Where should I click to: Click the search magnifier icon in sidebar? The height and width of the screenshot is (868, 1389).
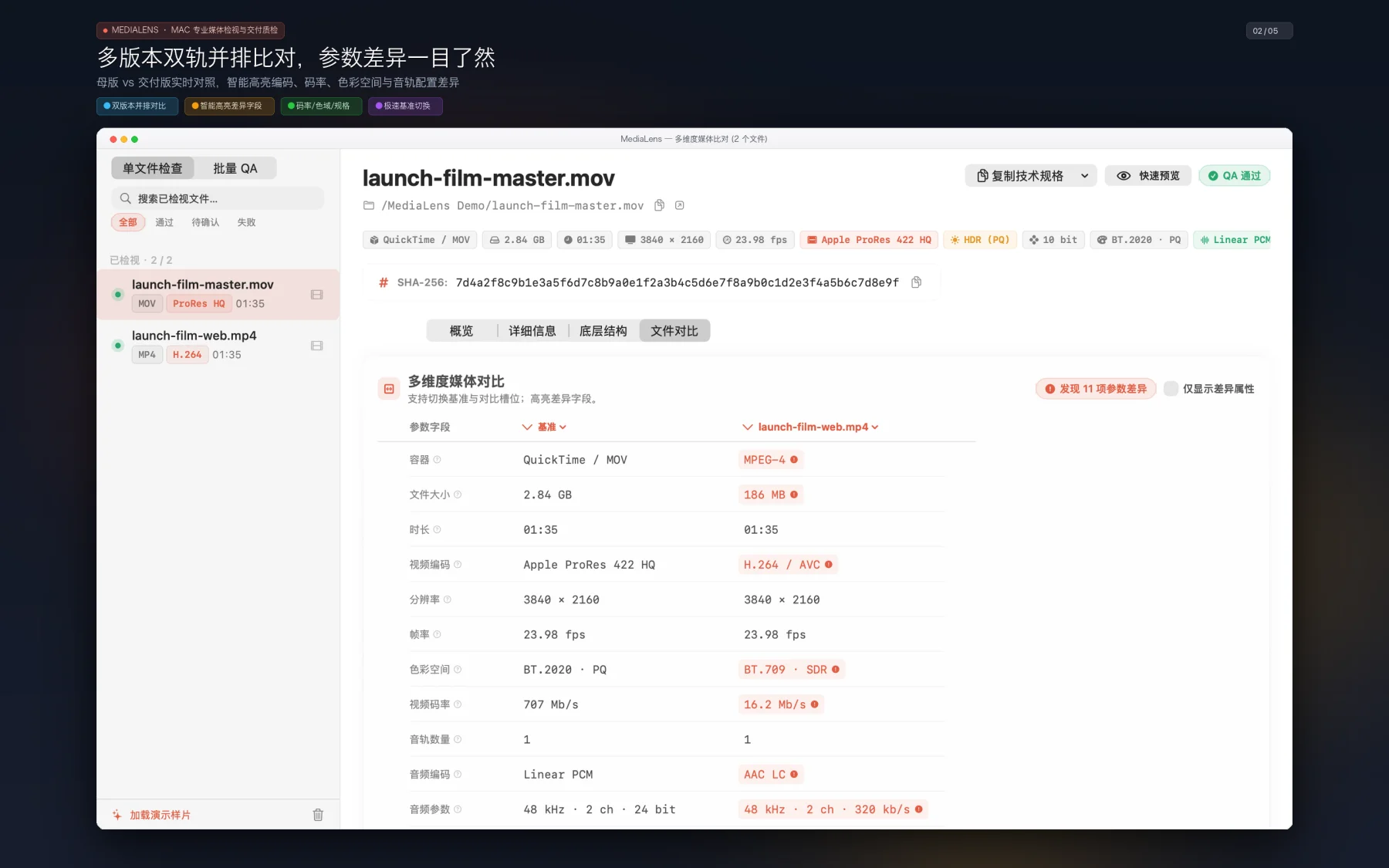point(125,198)
